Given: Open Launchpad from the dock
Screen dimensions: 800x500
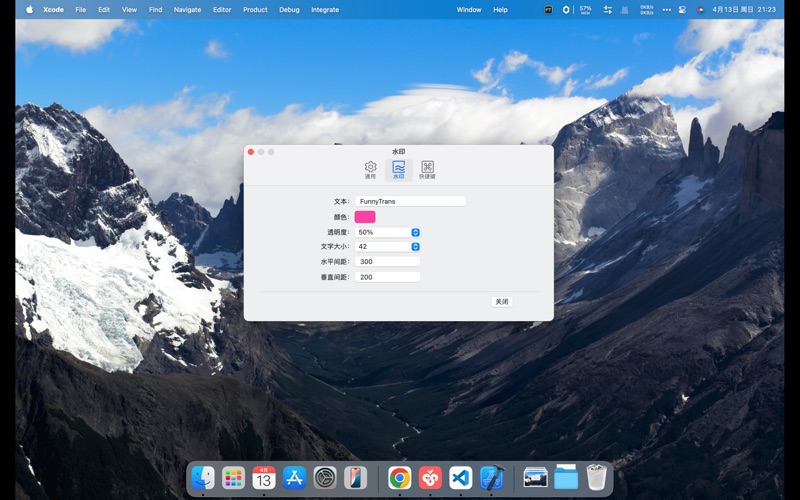Looking at the screenshot, I should (x=233, y=478).
